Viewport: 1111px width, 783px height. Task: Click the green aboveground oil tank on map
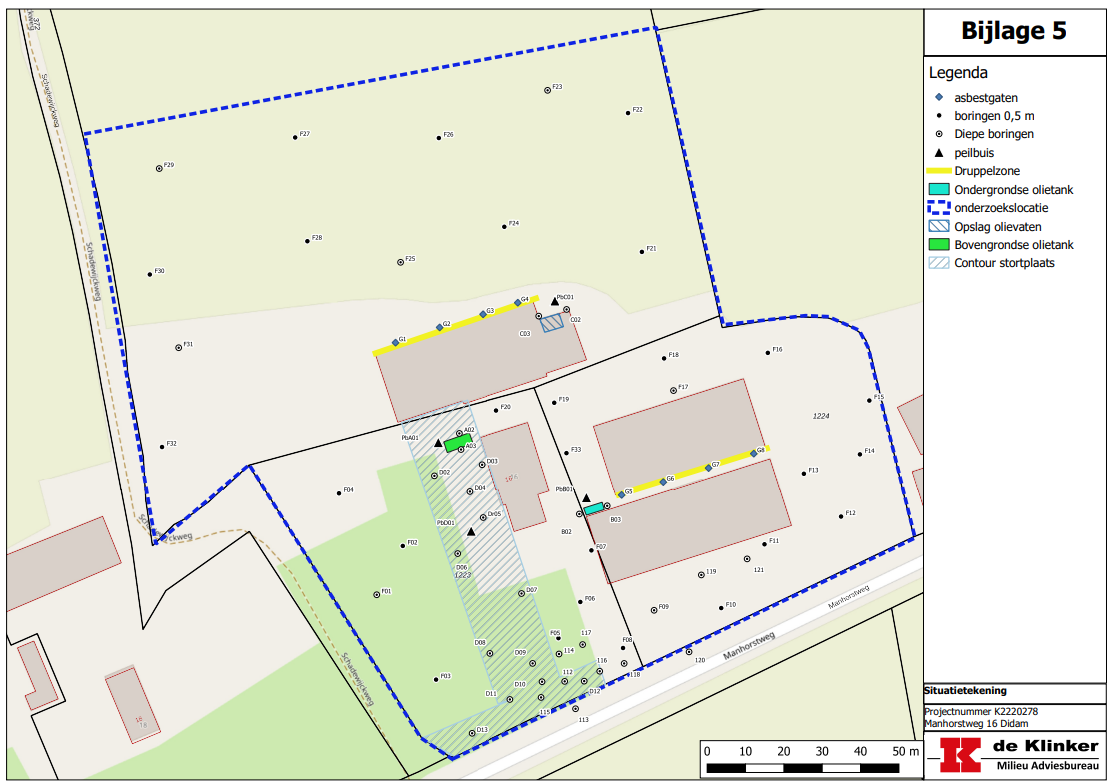tap(458, 442)
